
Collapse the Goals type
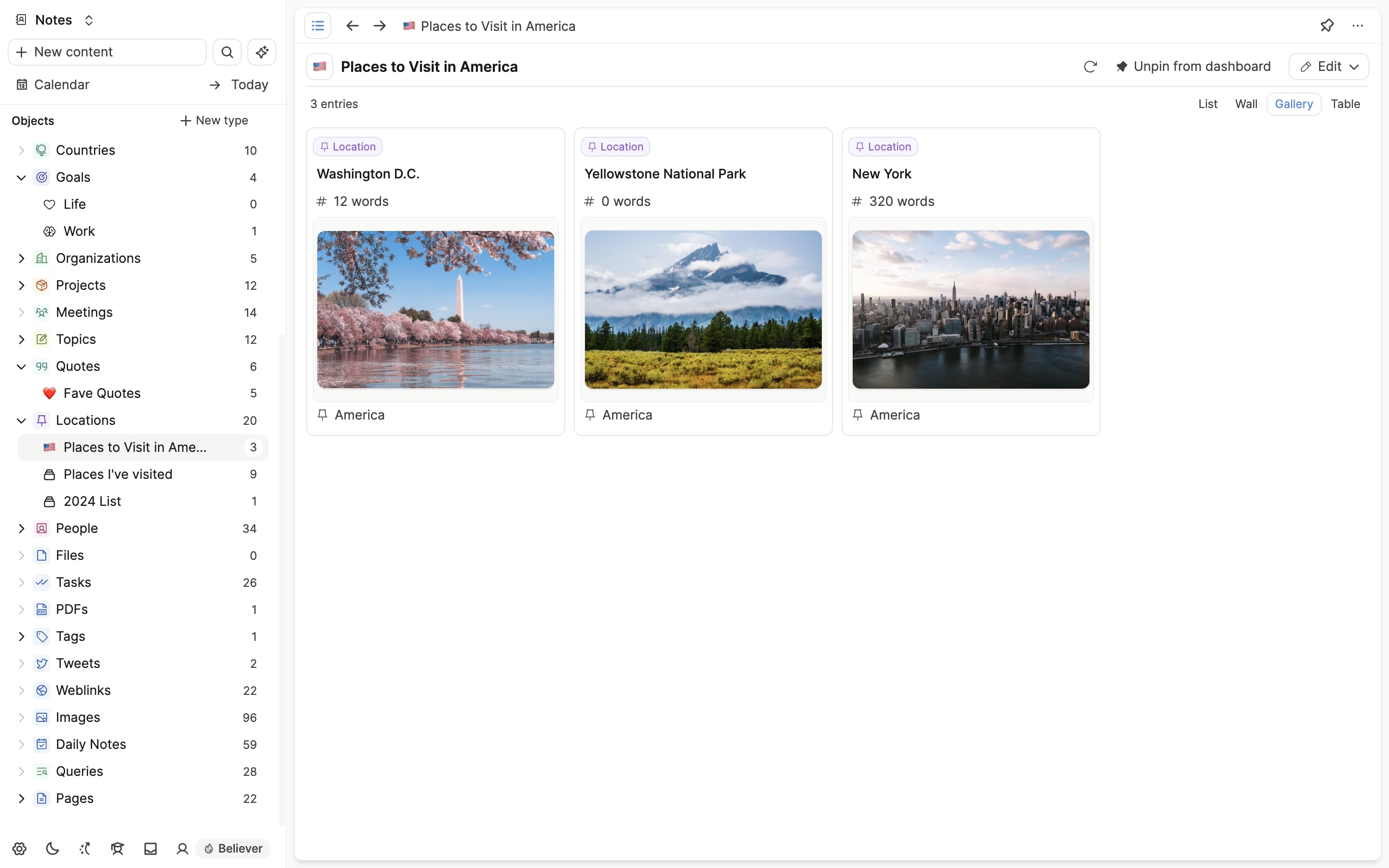click(21, 177)
